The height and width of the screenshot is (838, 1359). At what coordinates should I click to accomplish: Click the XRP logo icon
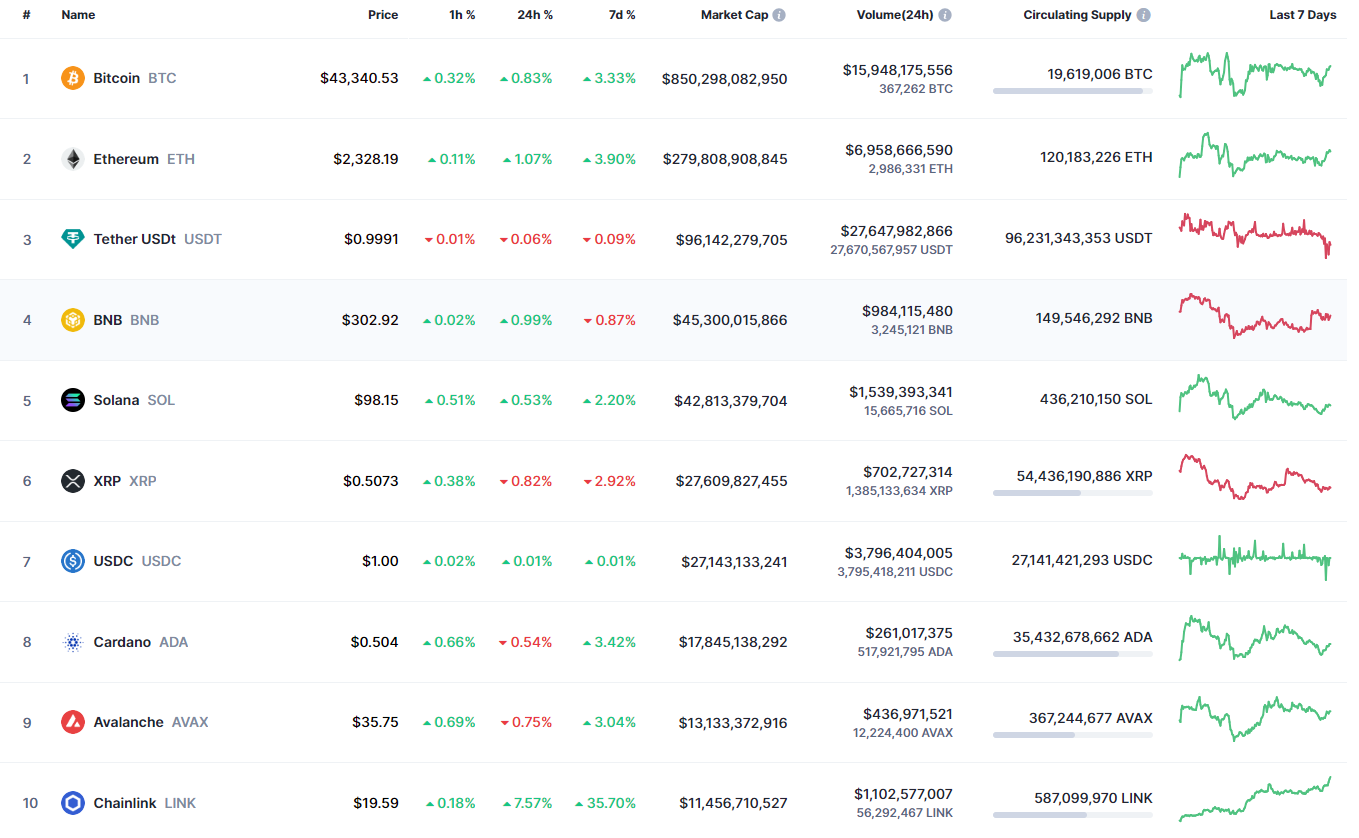pyautogui.click(x=73, y=481)
